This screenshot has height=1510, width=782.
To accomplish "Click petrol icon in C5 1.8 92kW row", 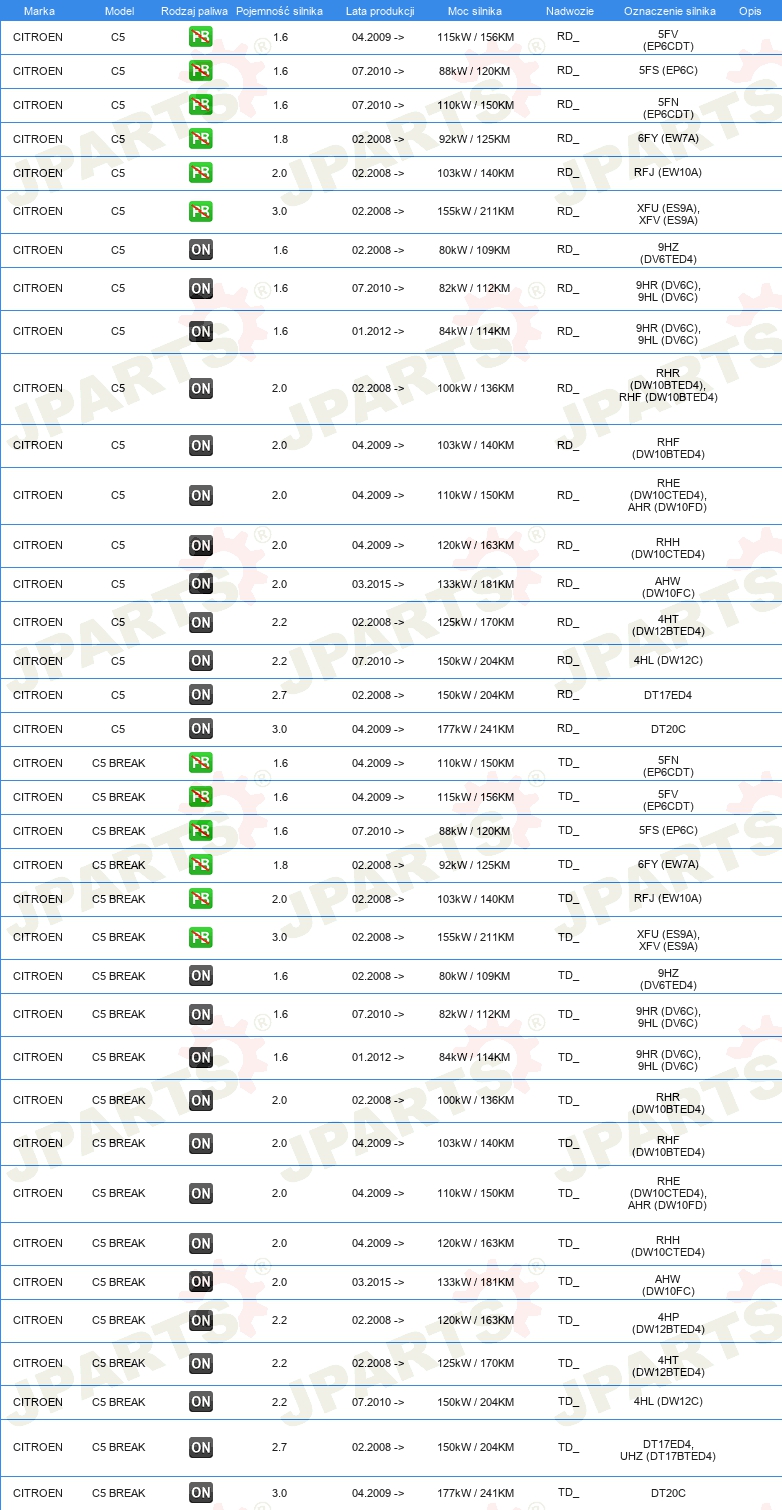I will tap(200, 139).
